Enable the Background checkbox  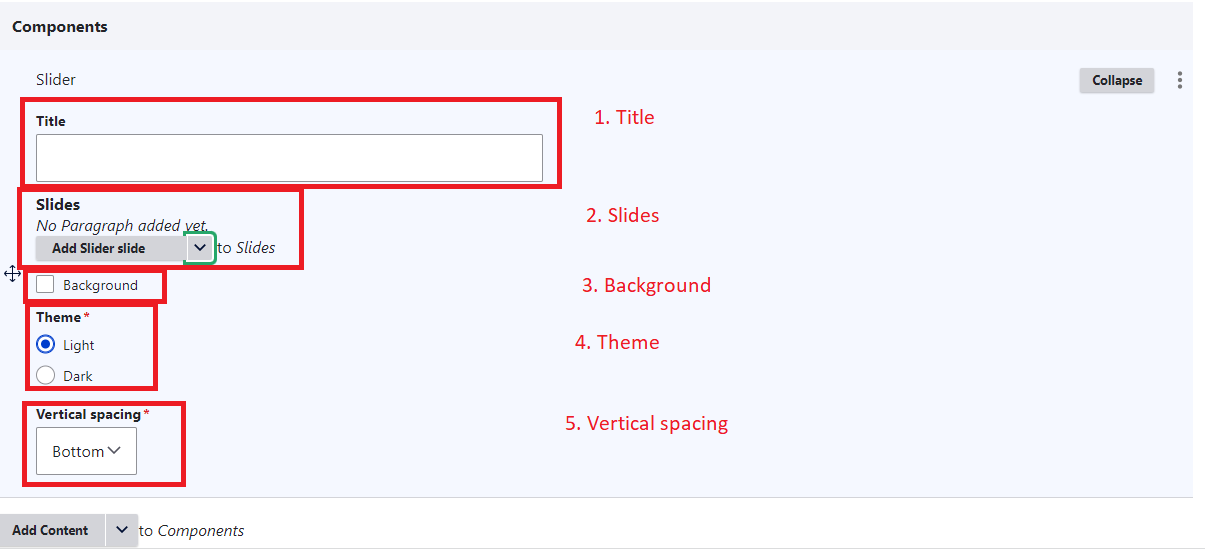point(45,285)
